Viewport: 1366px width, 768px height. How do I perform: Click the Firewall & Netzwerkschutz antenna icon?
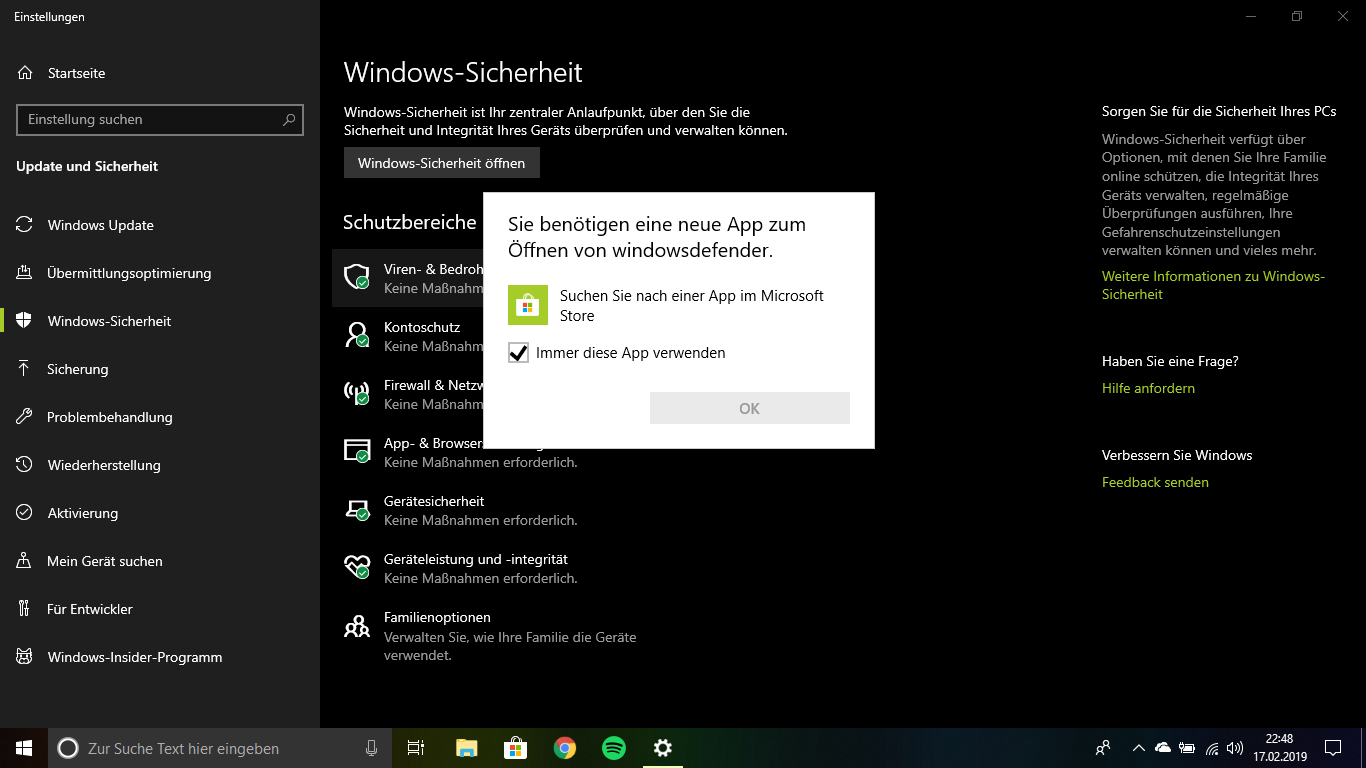pos(357,393)
